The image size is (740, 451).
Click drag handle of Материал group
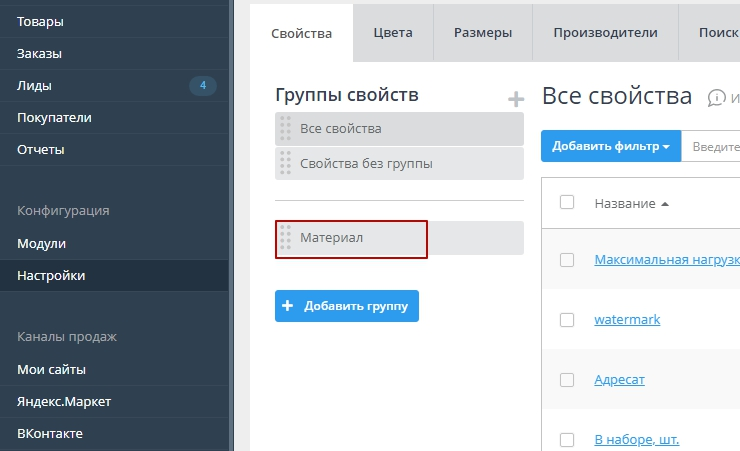[x=286, y=238]
